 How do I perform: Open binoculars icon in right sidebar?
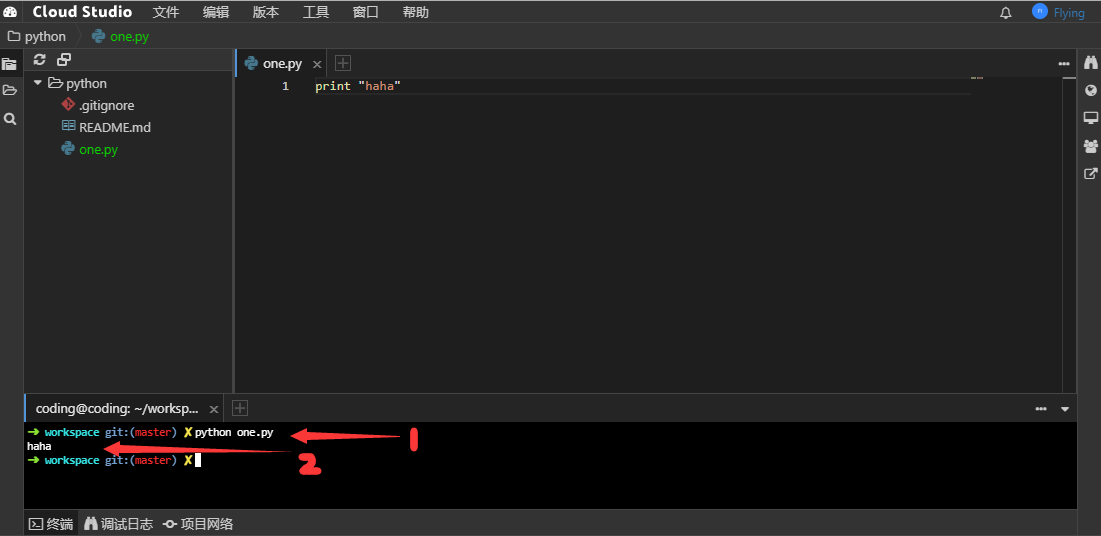click(1090, 63)
